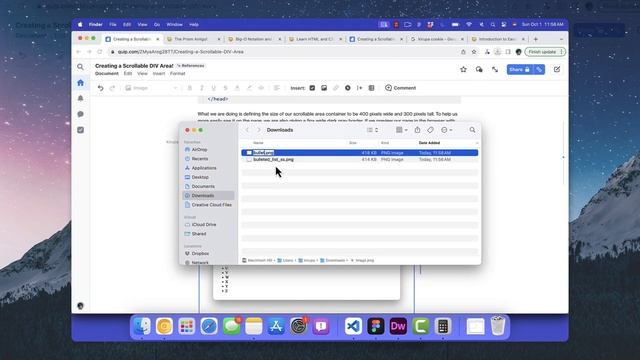Go back in Finder window
Screen dimensions: 640x360
[247, 130]
